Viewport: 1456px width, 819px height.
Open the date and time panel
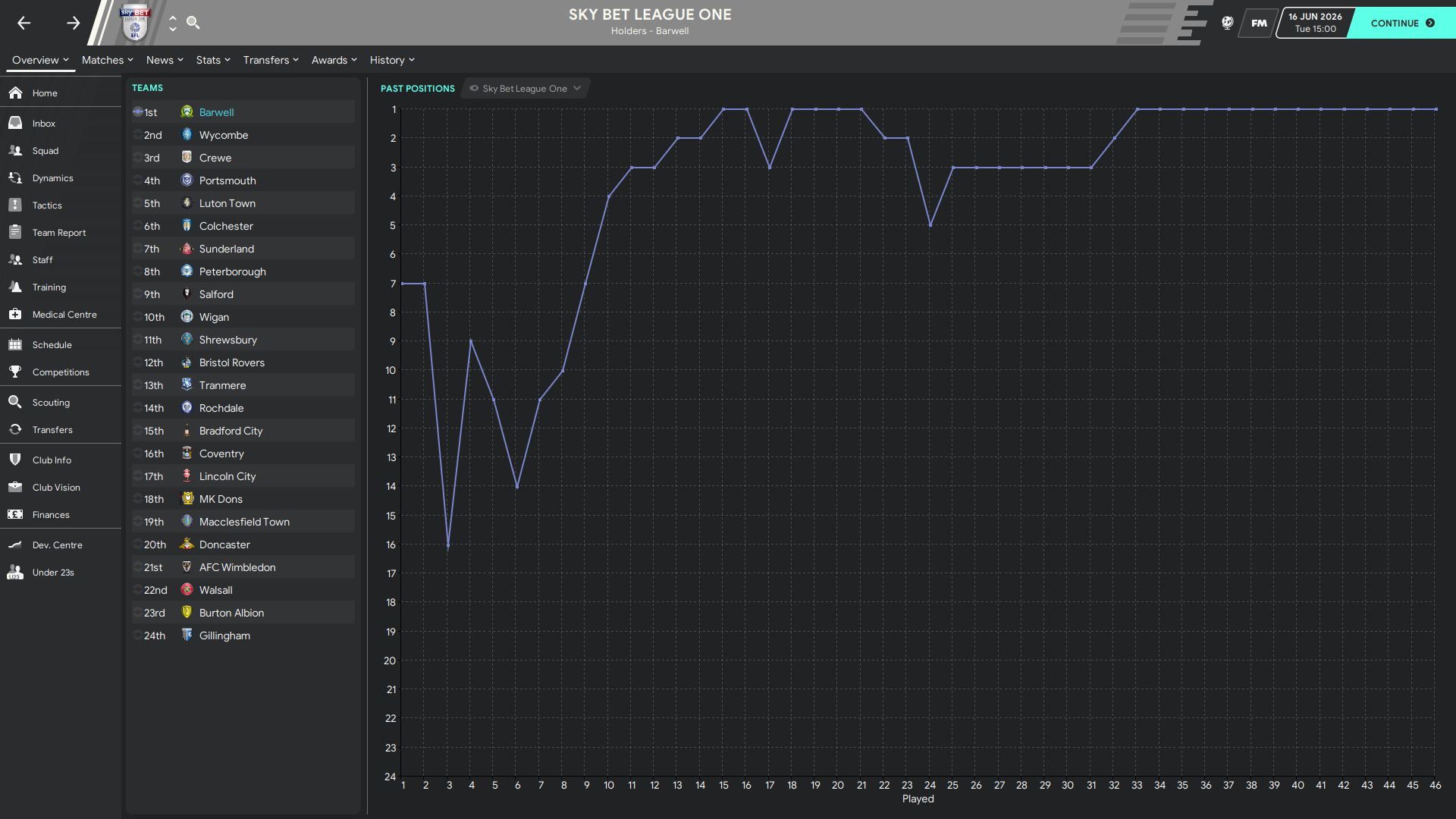(1315, 23)
